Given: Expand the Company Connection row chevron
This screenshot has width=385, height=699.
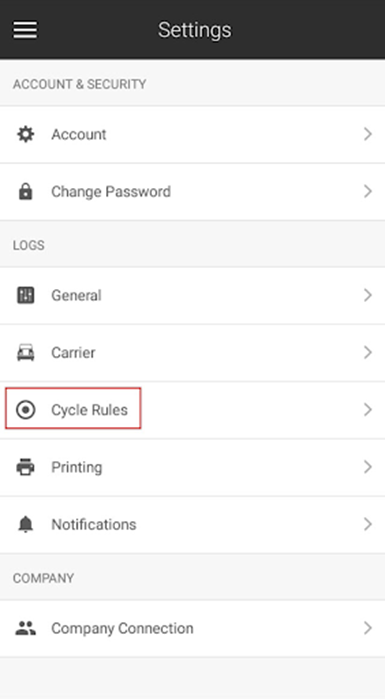Looking at the screenshot, I should 368,628.
